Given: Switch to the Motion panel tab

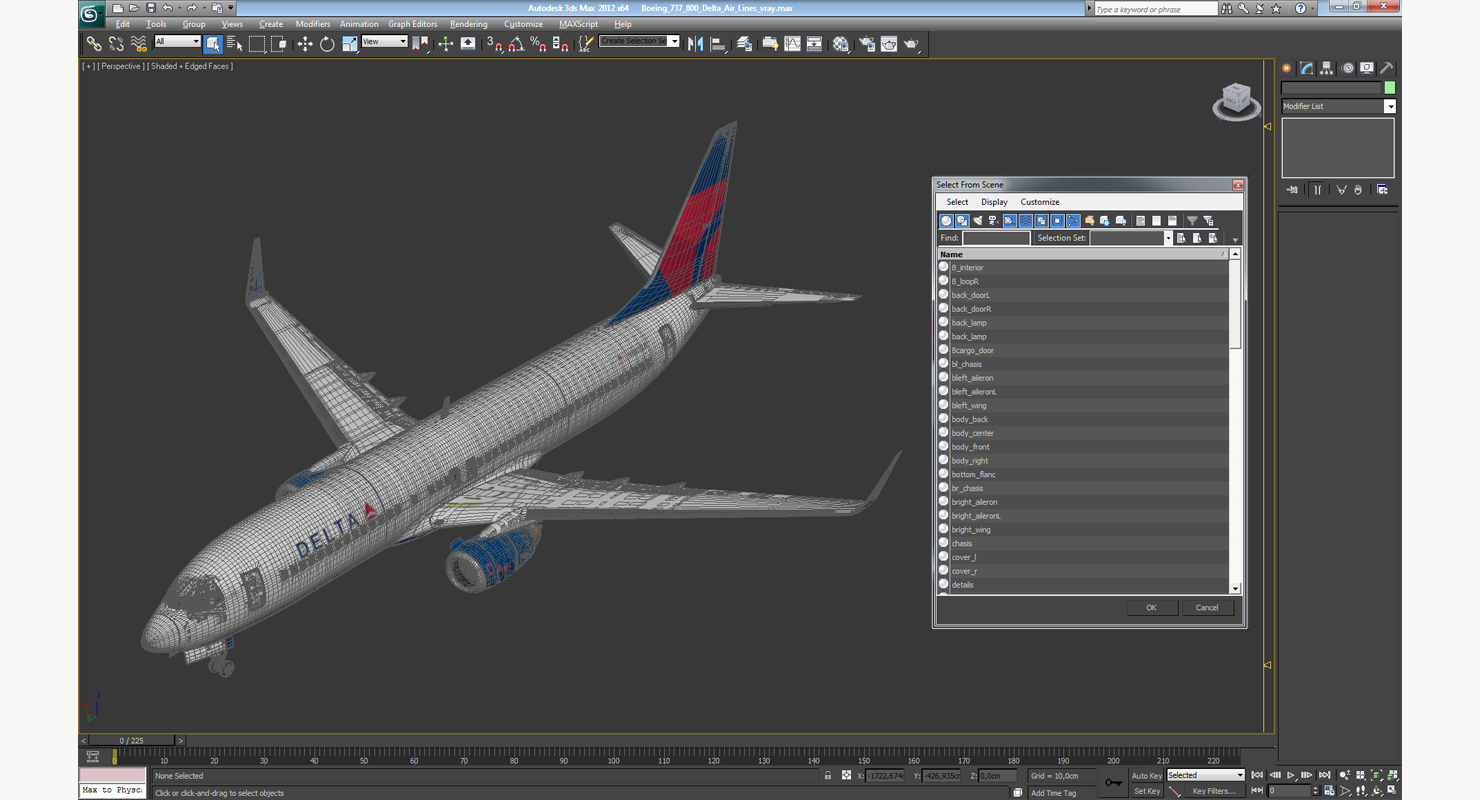Looking at the screenshot, I should (1347, 68).
